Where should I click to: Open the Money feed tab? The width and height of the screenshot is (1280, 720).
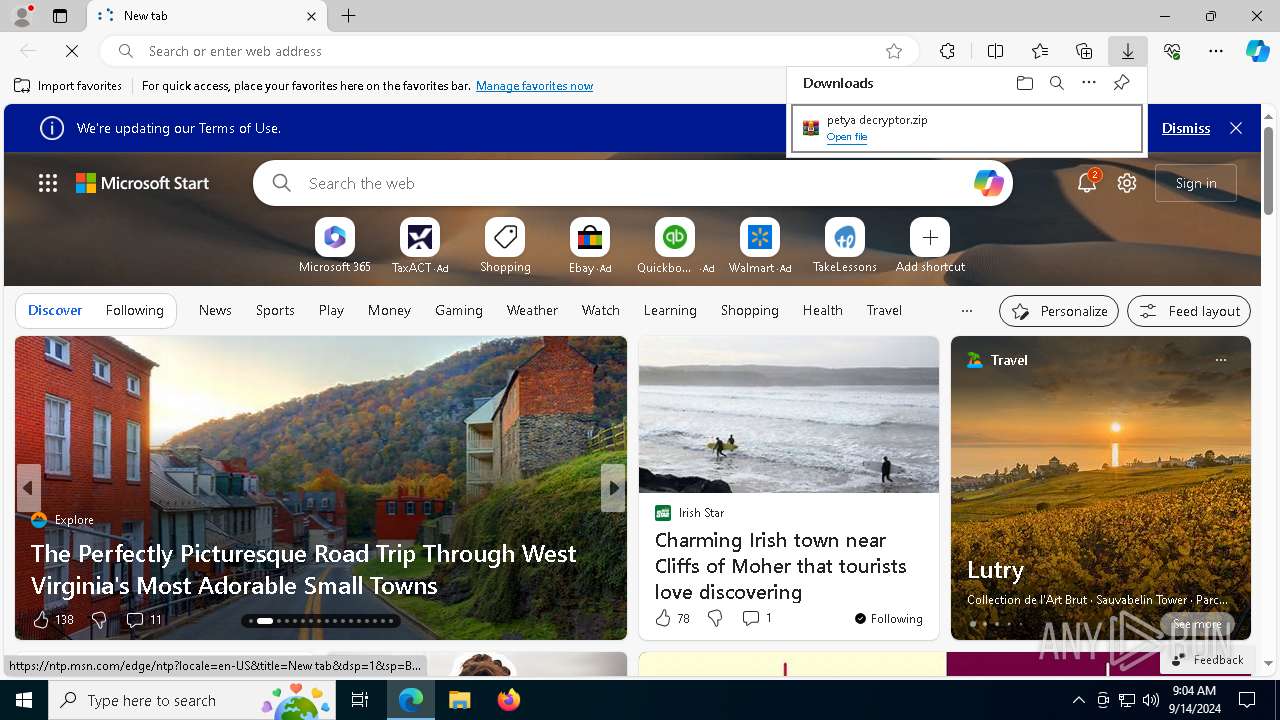[389, 310]
